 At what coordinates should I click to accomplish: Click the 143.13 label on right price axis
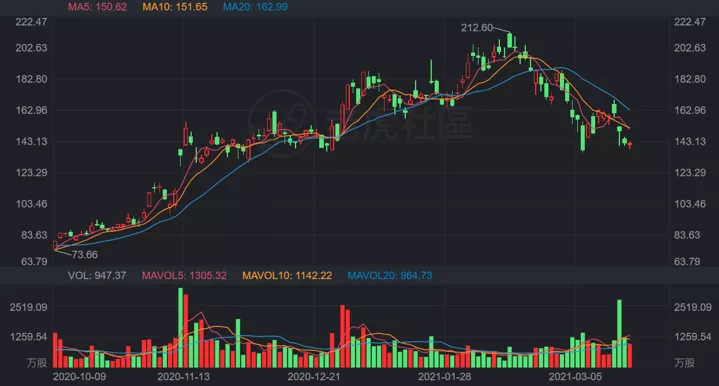coord(690,142)
